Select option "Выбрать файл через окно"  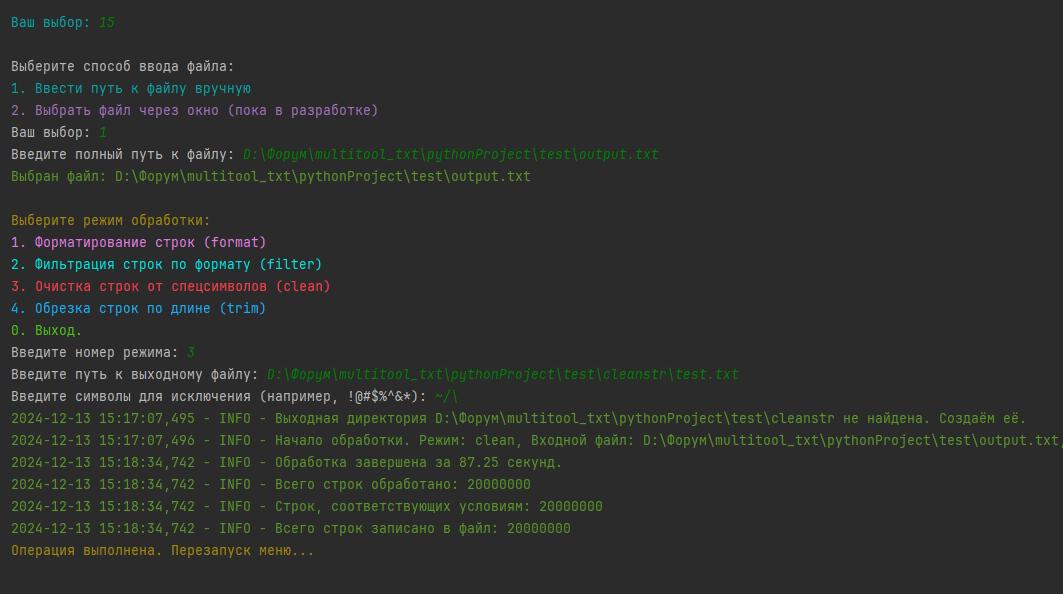[195, 110]
